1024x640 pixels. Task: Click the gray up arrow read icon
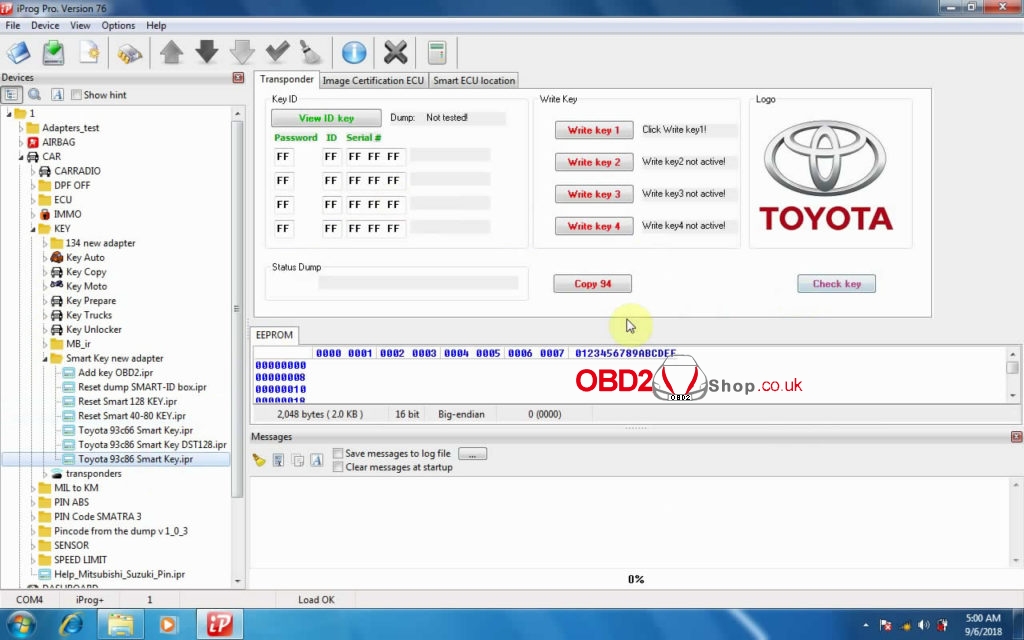pos(172,52)
